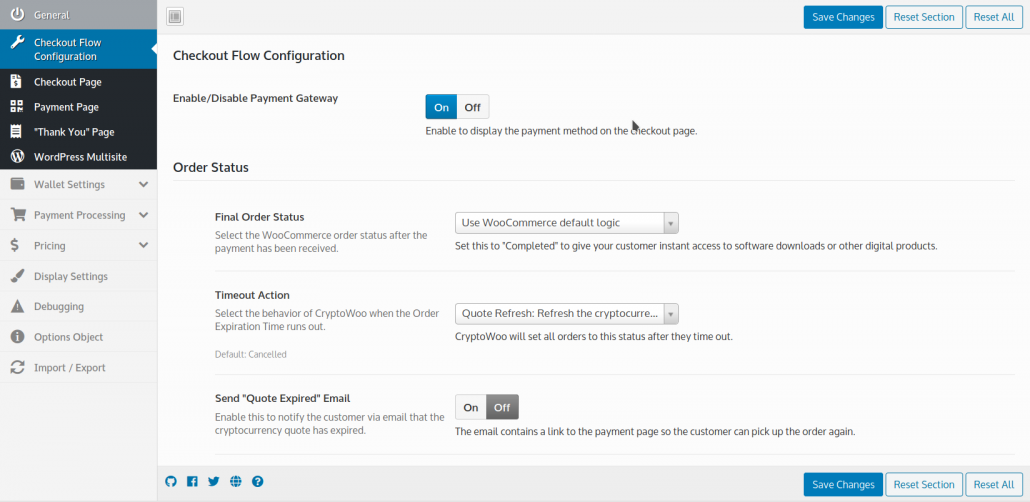
Task: Open the GitHub icon link in footer
Action: pos(171,482)
